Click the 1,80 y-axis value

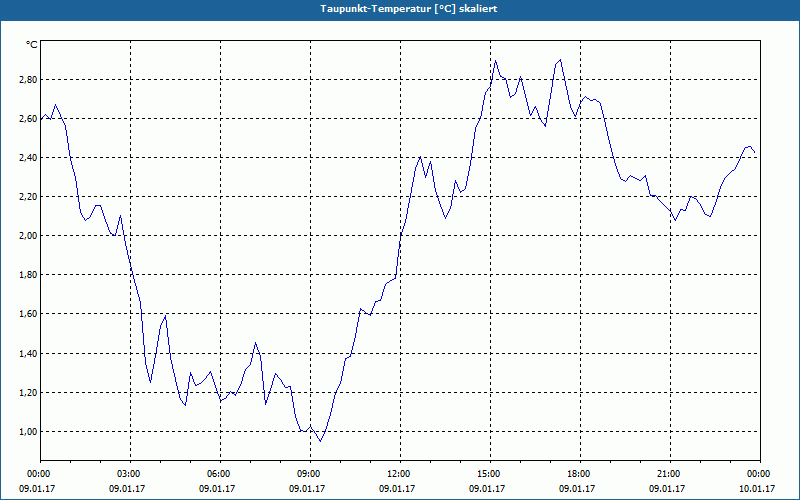coord(28,275)
